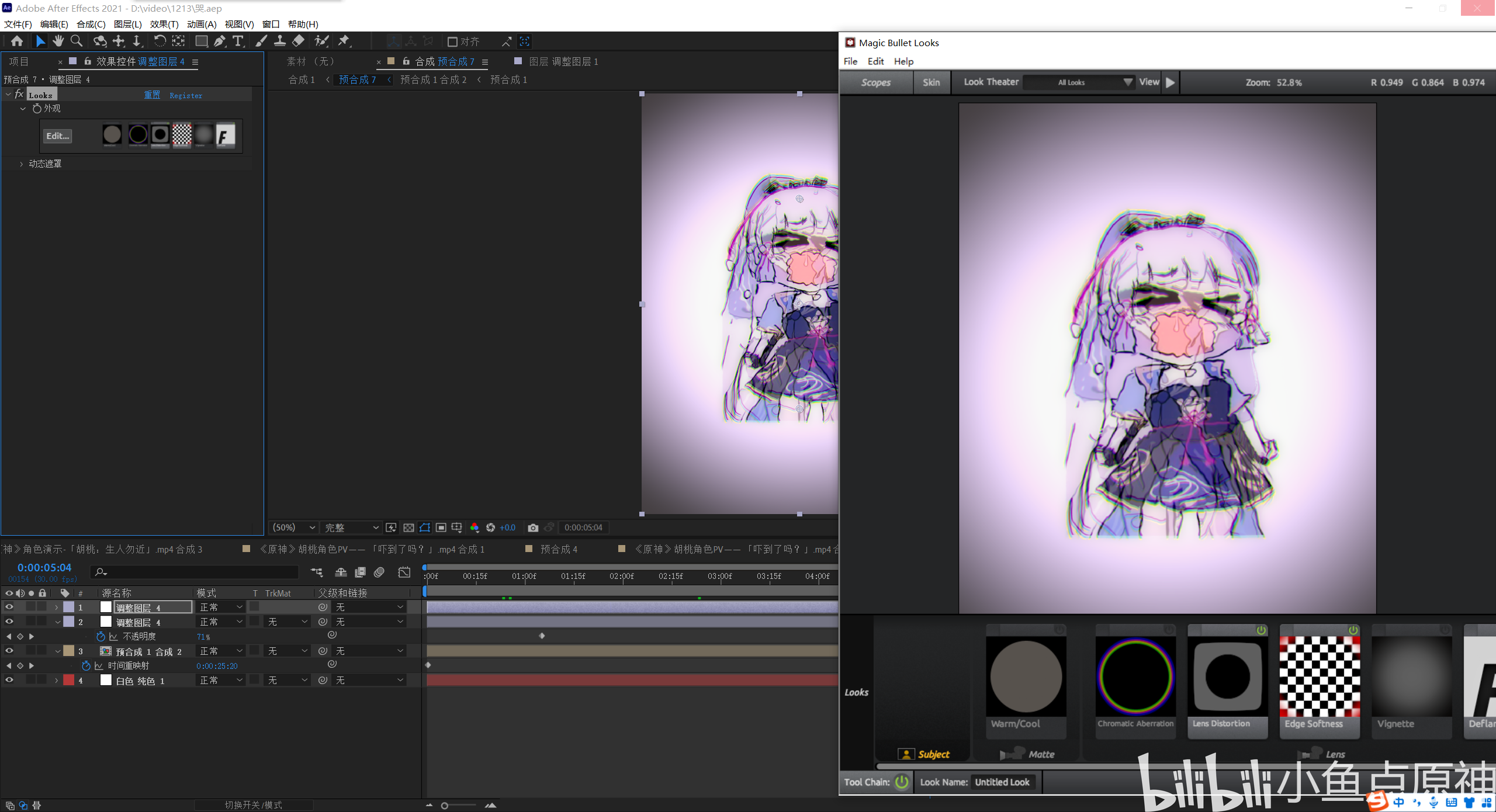Click the Skin button
This screenshot has width=1496, height=812.
point(931,82)
